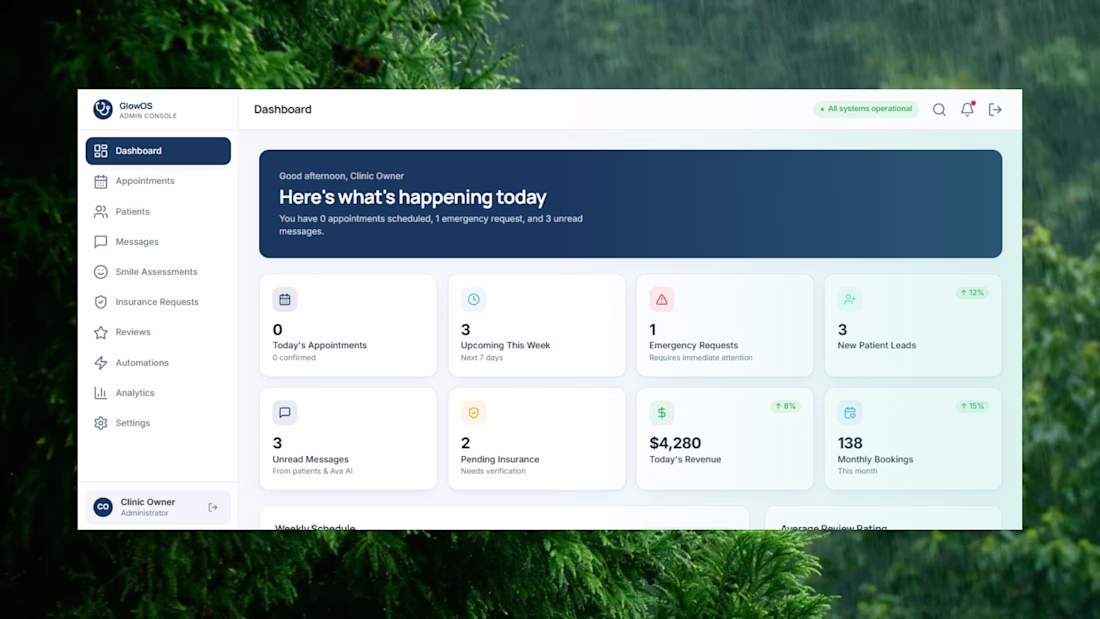The image size is (1100, 619).
Task: Click the Insurance Requests shield icon
Action: (x=101, y=302)
